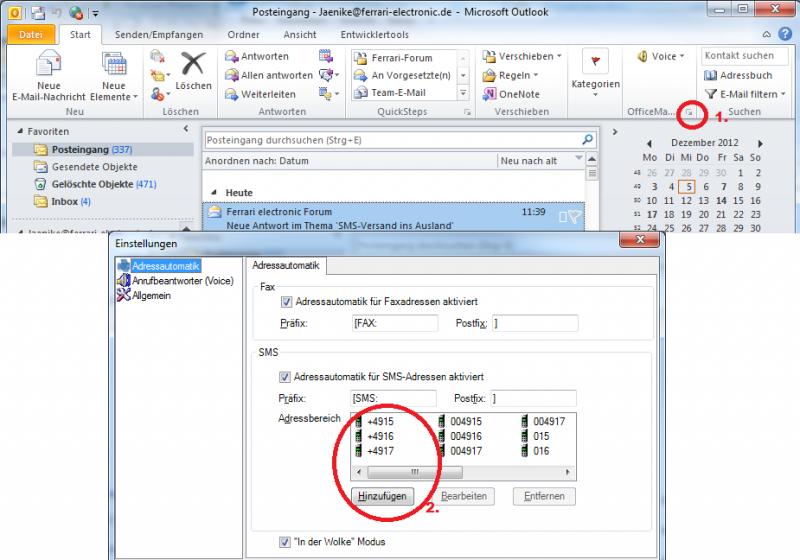Click the OneNote icon

(x=488, y=94)
